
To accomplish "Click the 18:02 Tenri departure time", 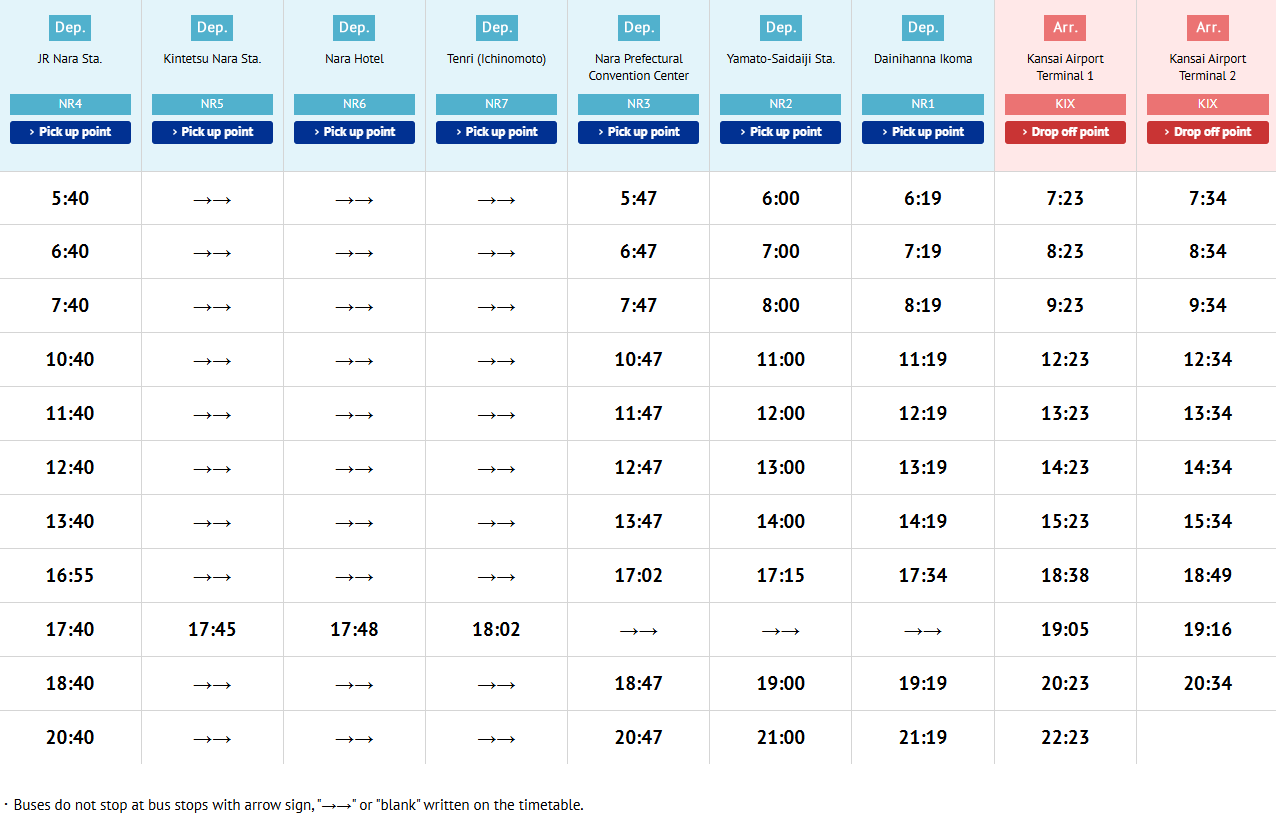I will click(496, 630).
